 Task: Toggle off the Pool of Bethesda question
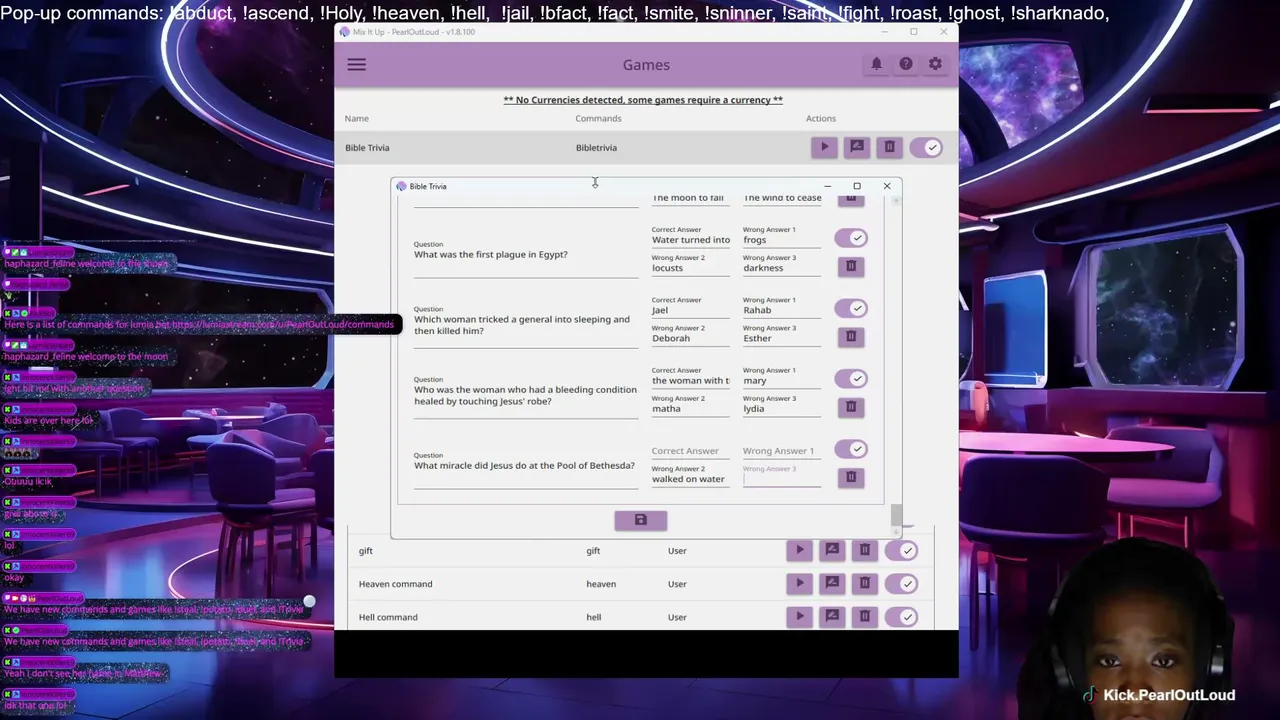[851, 449]
